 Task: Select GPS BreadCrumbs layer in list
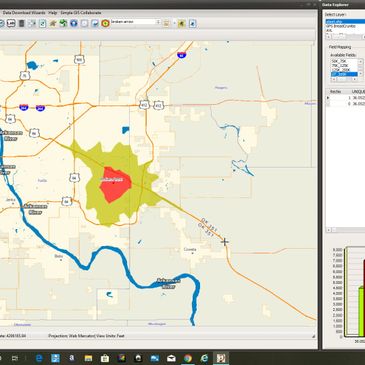(x=341, y=26)
